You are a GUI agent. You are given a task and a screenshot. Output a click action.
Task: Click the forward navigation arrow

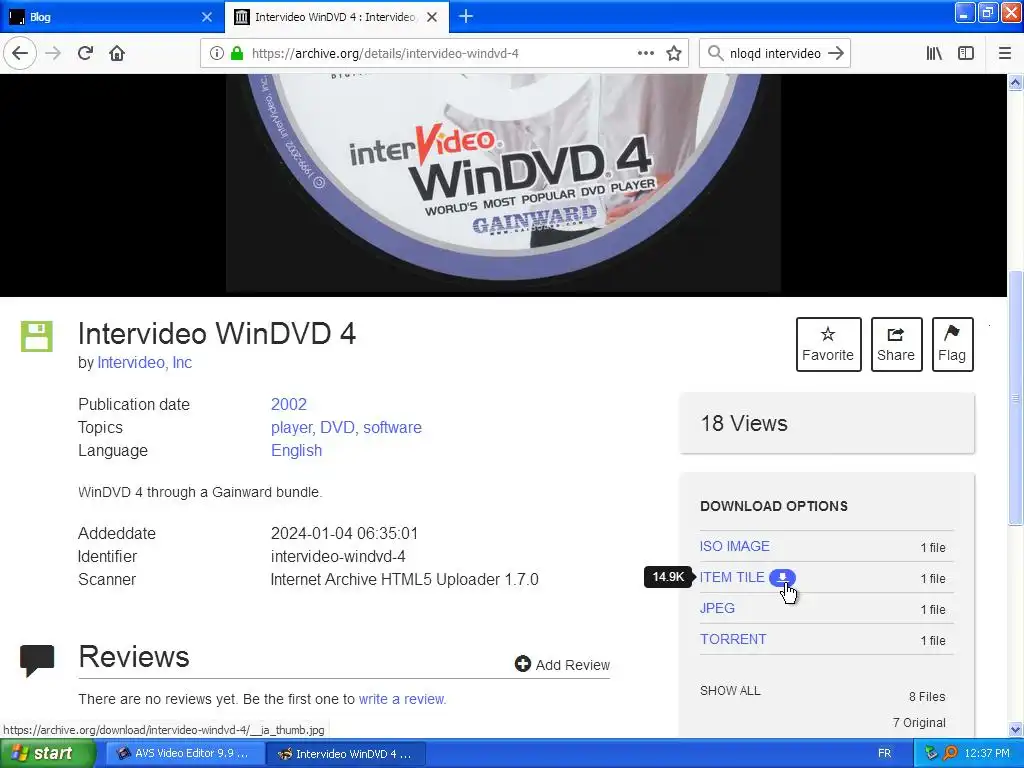(x=53, y=54)
